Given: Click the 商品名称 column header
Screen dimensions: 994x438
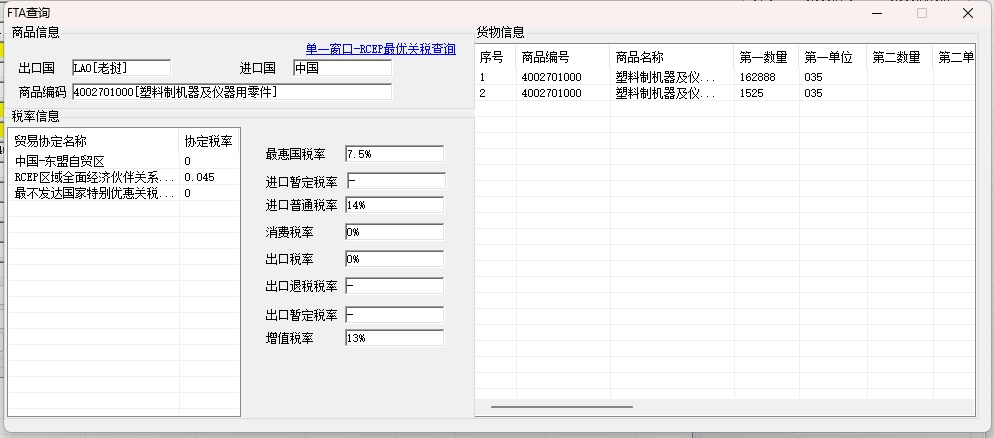Looking at the screenshot, I should click(672, 58).
